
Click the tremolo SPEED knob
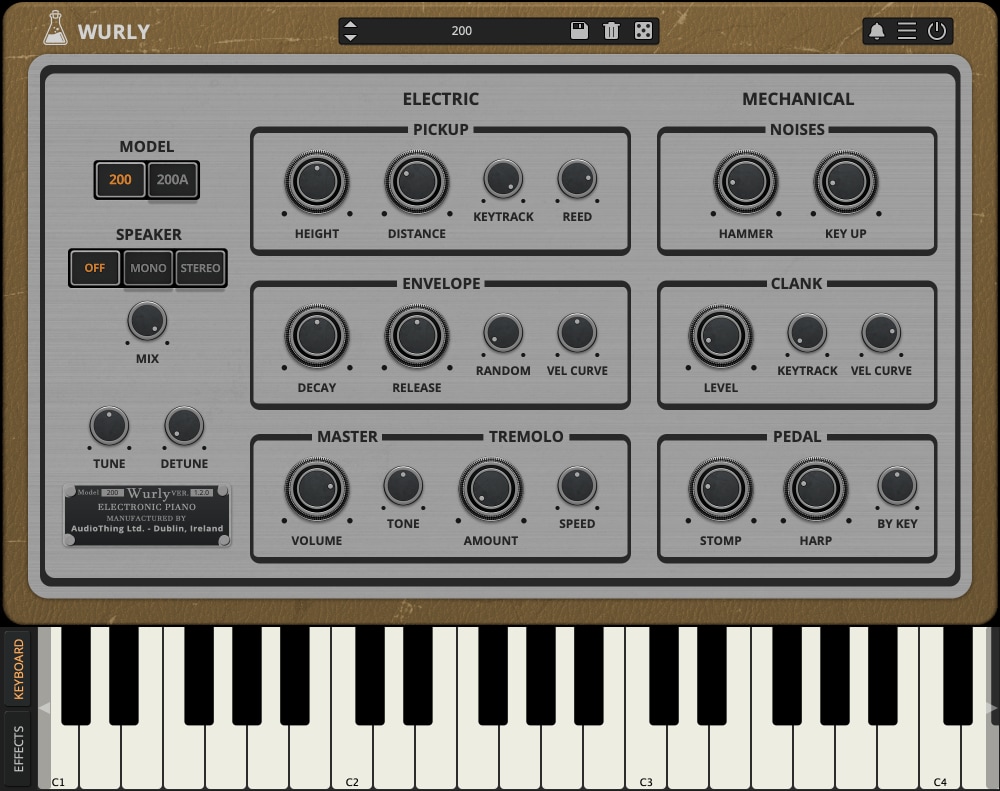point(577,485)
